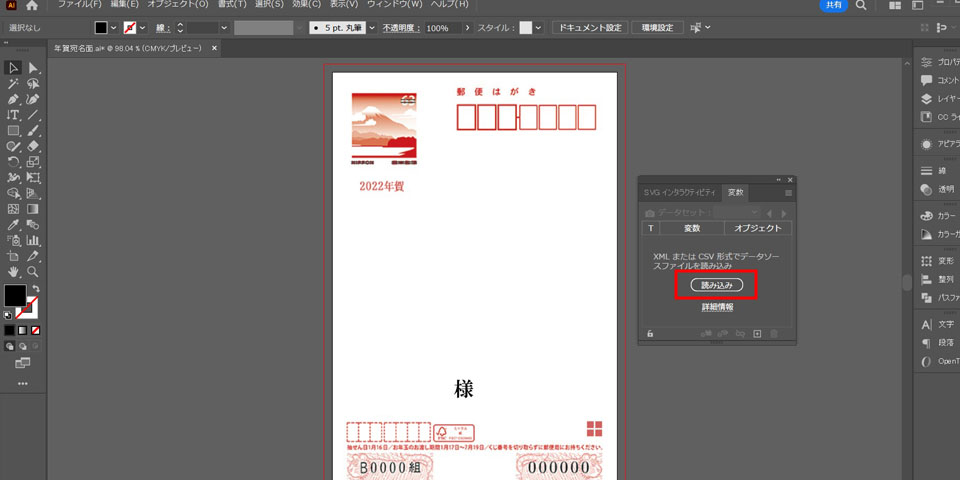Choose the Eyedropper tool
Screen dimensions: 960x480
pos(13,225)
